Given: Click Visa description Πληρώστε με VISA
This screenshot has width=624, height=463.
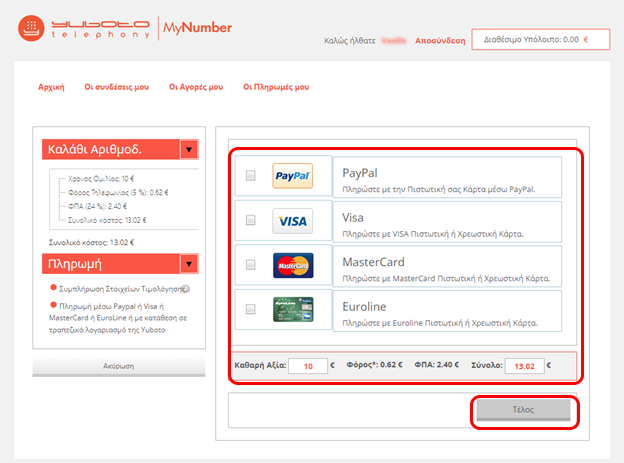Looking at the screenshot, I should pos(433,234).
